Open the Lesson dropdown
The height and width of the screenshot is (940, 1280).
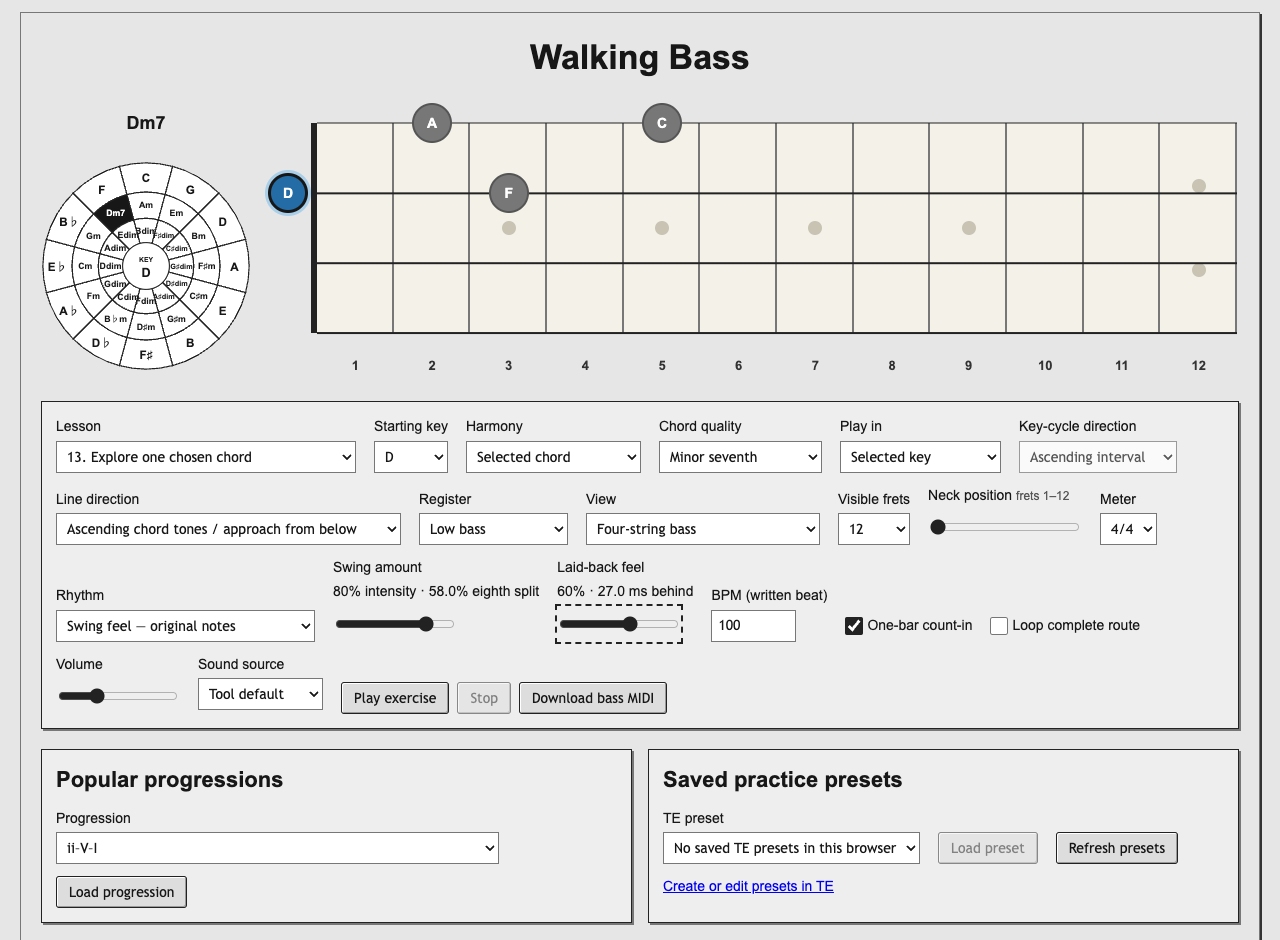tap(206, 457)
